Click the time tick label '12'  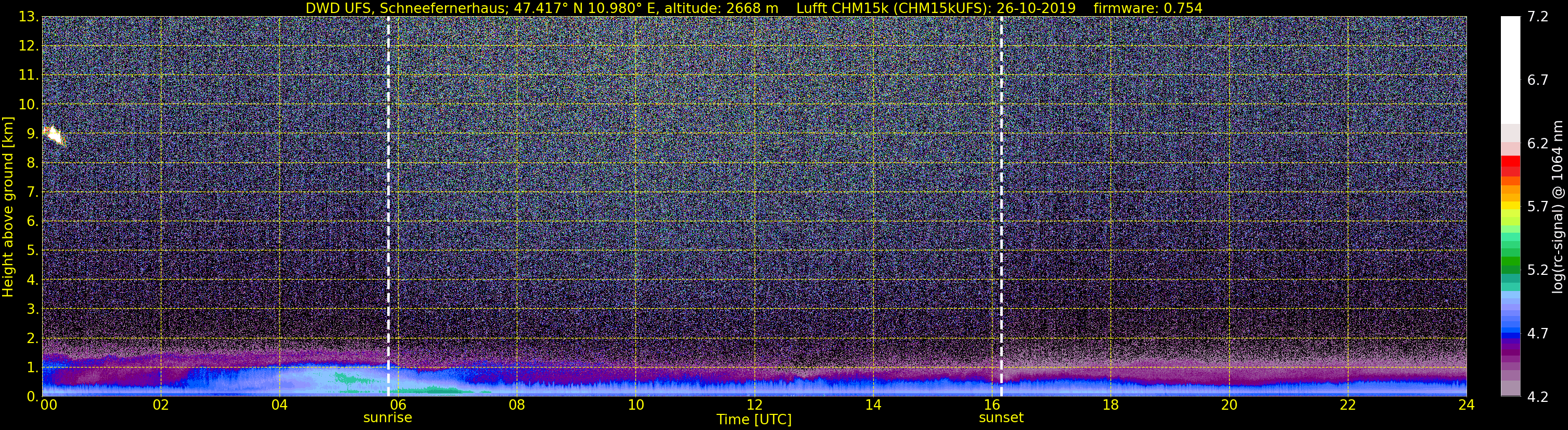pyautogui.click(x=754, y=405)
